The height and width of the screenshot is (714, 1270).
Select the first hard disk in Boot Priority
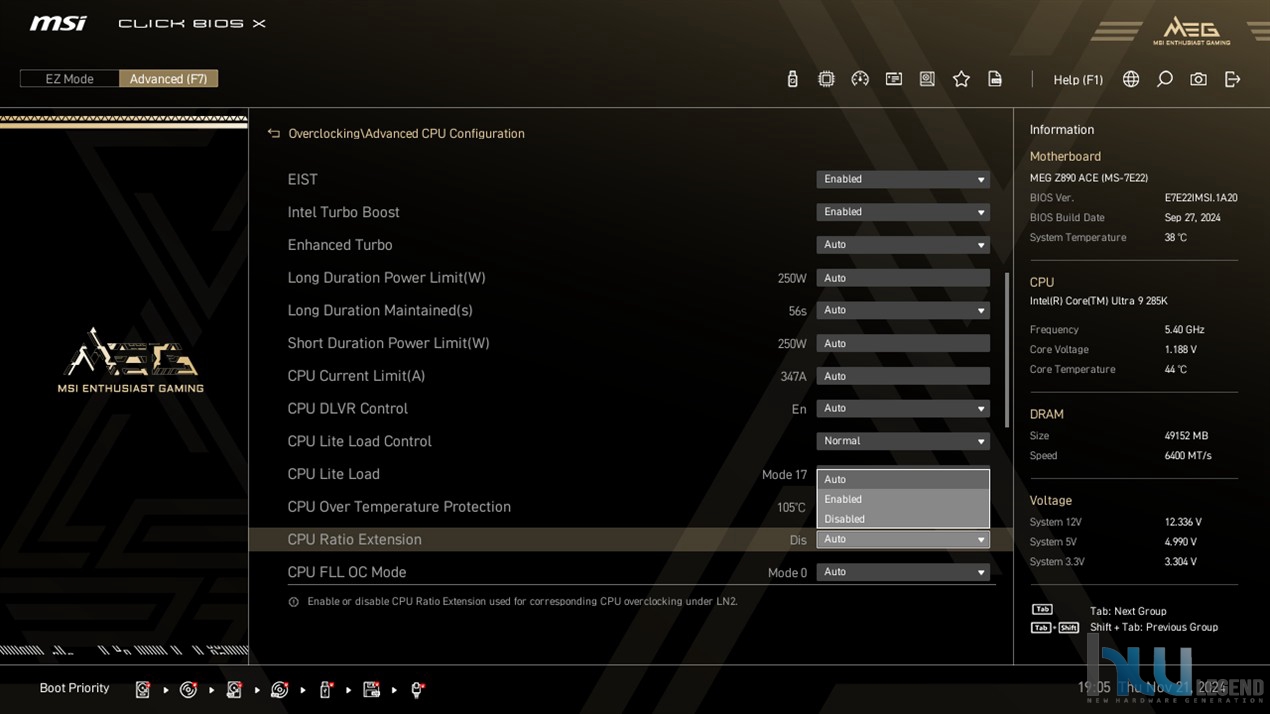tap(143, 689)
